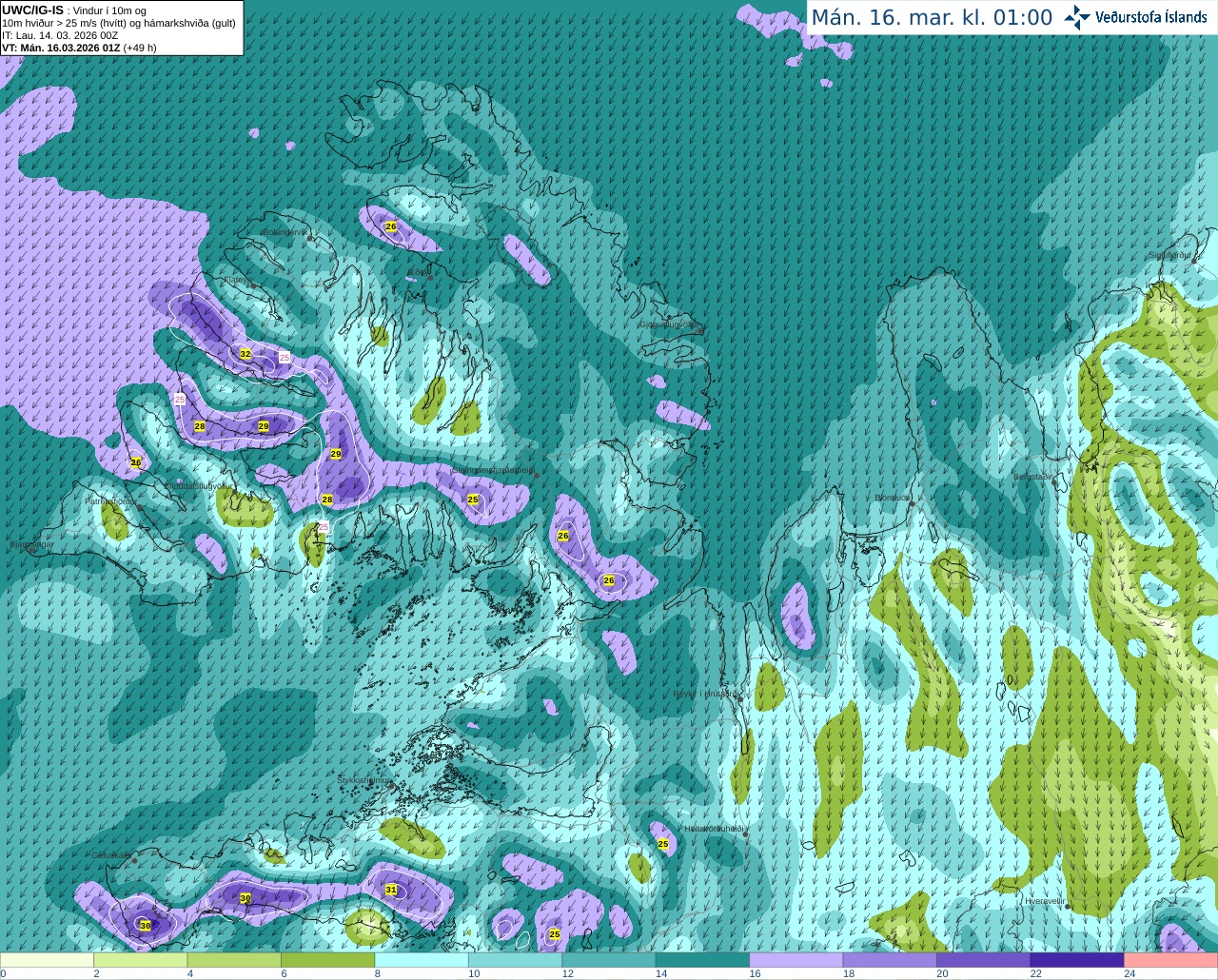Click the Flateyri station label
The height and width of the screenshot is (980, 1218).
(x=237, y=281)
